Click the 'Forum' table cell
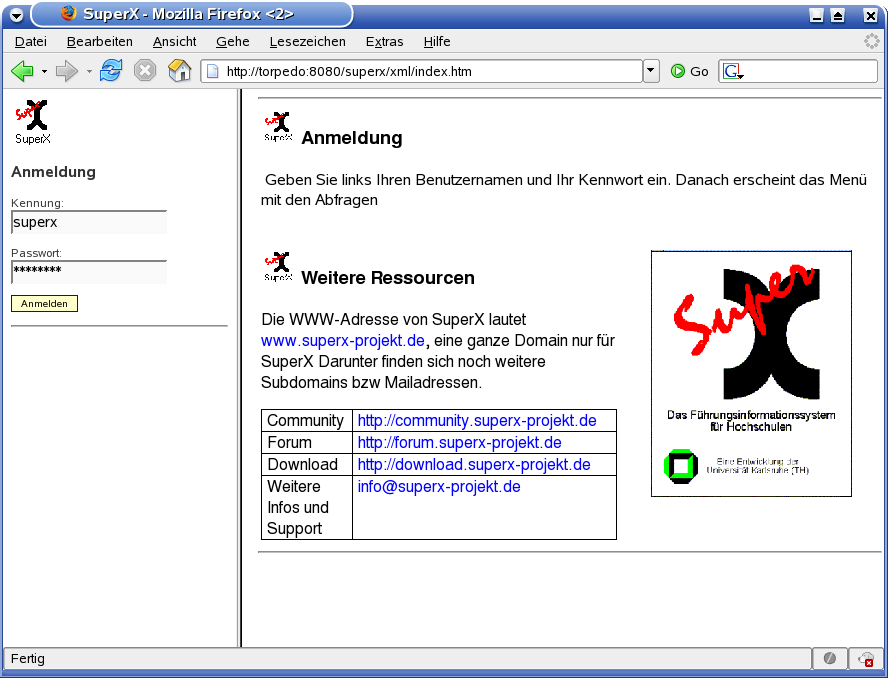The height and width of the screenshot is (678, 888). coord(306,442)
